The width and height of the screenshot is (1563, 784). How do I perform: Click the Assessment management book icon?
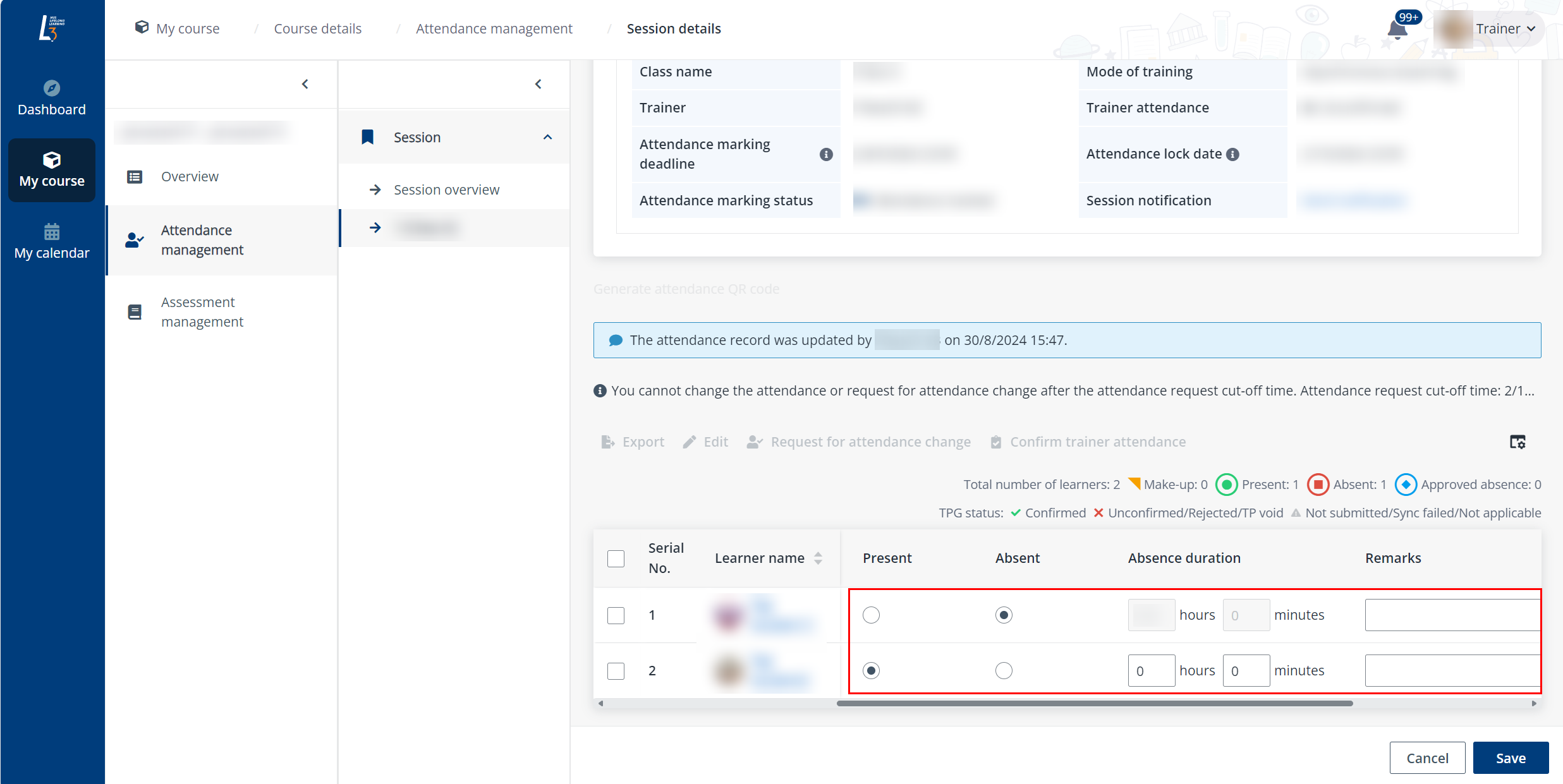(x=135, y=312)
